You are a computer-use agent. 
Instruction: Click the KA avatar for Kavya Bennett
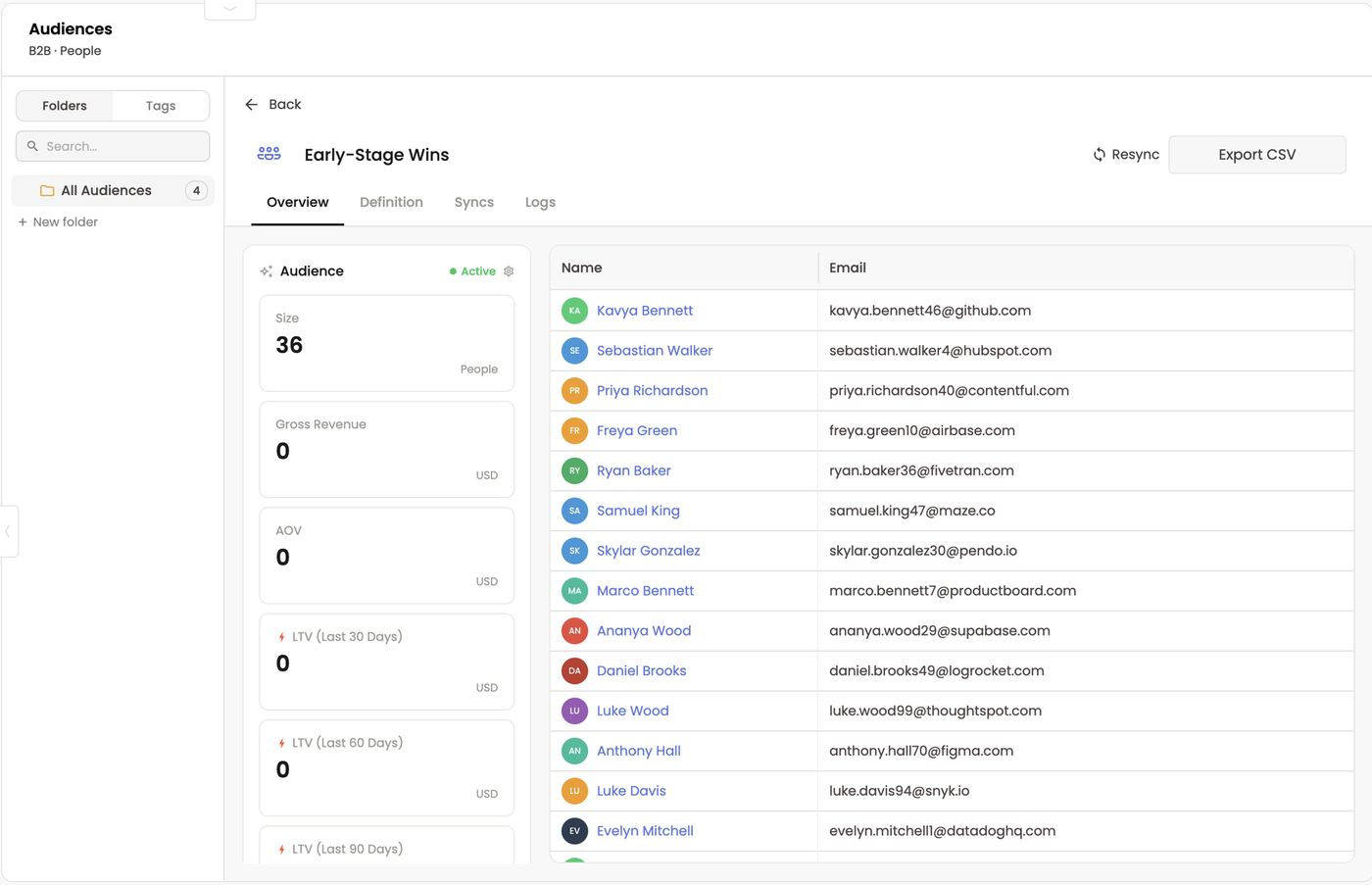click(x=574, y=311)
